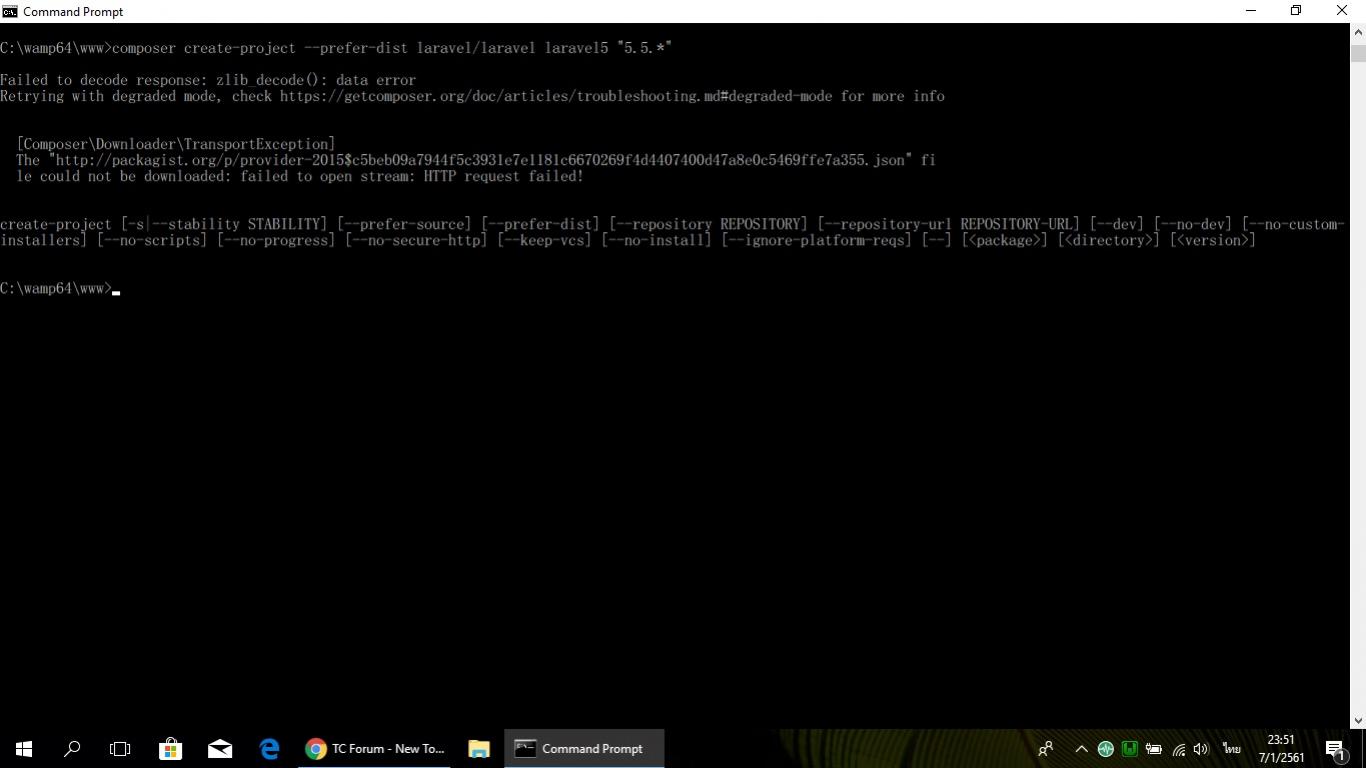Click vertical scrollbar thumb in console
The image size is (1366, 768).
(1357, 53)
